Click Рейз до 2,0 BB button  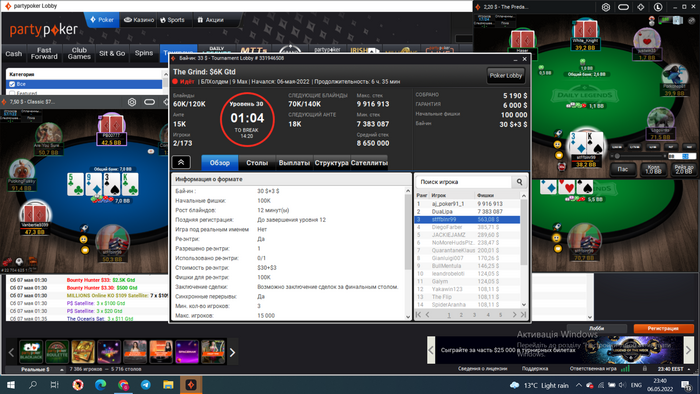(x=683, y=169)
